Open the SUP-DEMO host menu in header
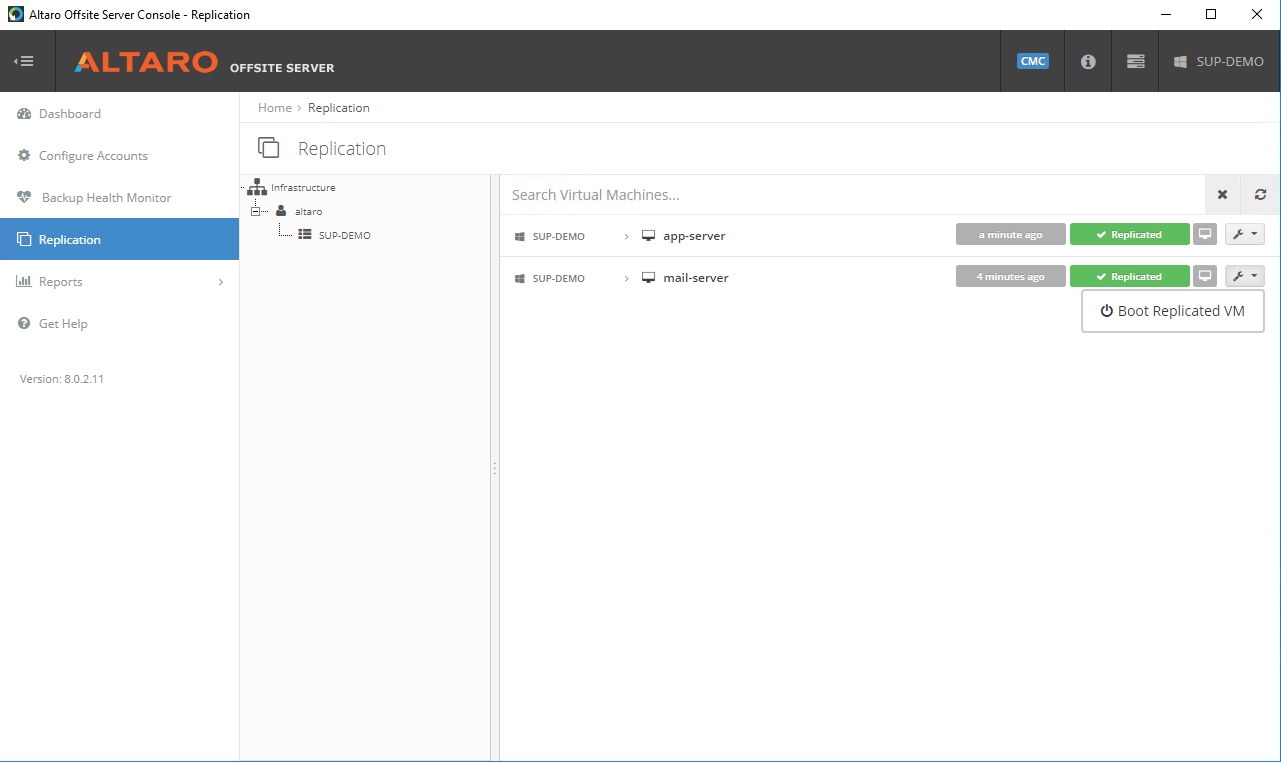This screenshot has height=762, width=1281. click(1219, 61)
